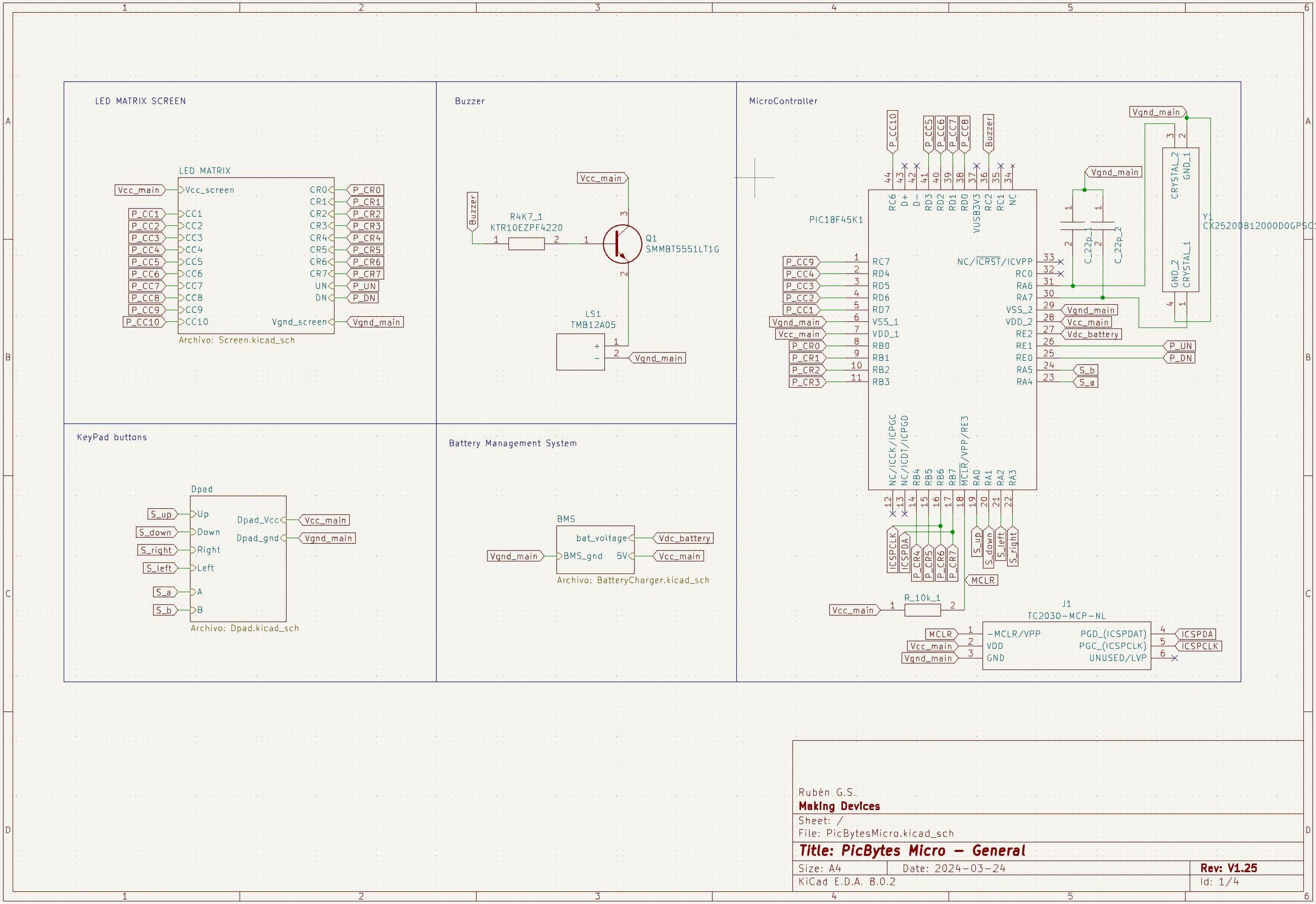Click the P_UN label at PIC pin RE1
The height and width of the screenshot is (904, 1316).
point(1179,346)
